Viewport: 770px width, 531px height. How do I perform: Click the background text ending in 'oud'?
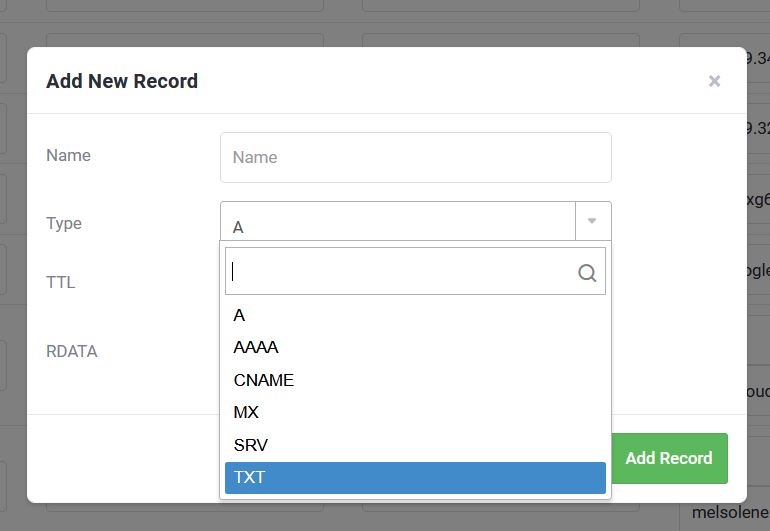(x=758, y=391)
